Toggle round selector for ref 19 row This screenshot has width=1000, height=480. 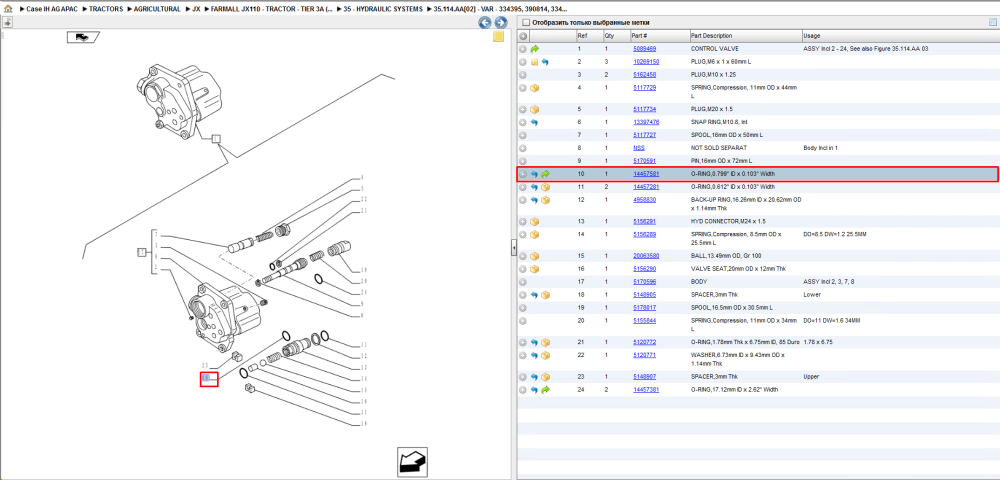click(x=523, y=307)
